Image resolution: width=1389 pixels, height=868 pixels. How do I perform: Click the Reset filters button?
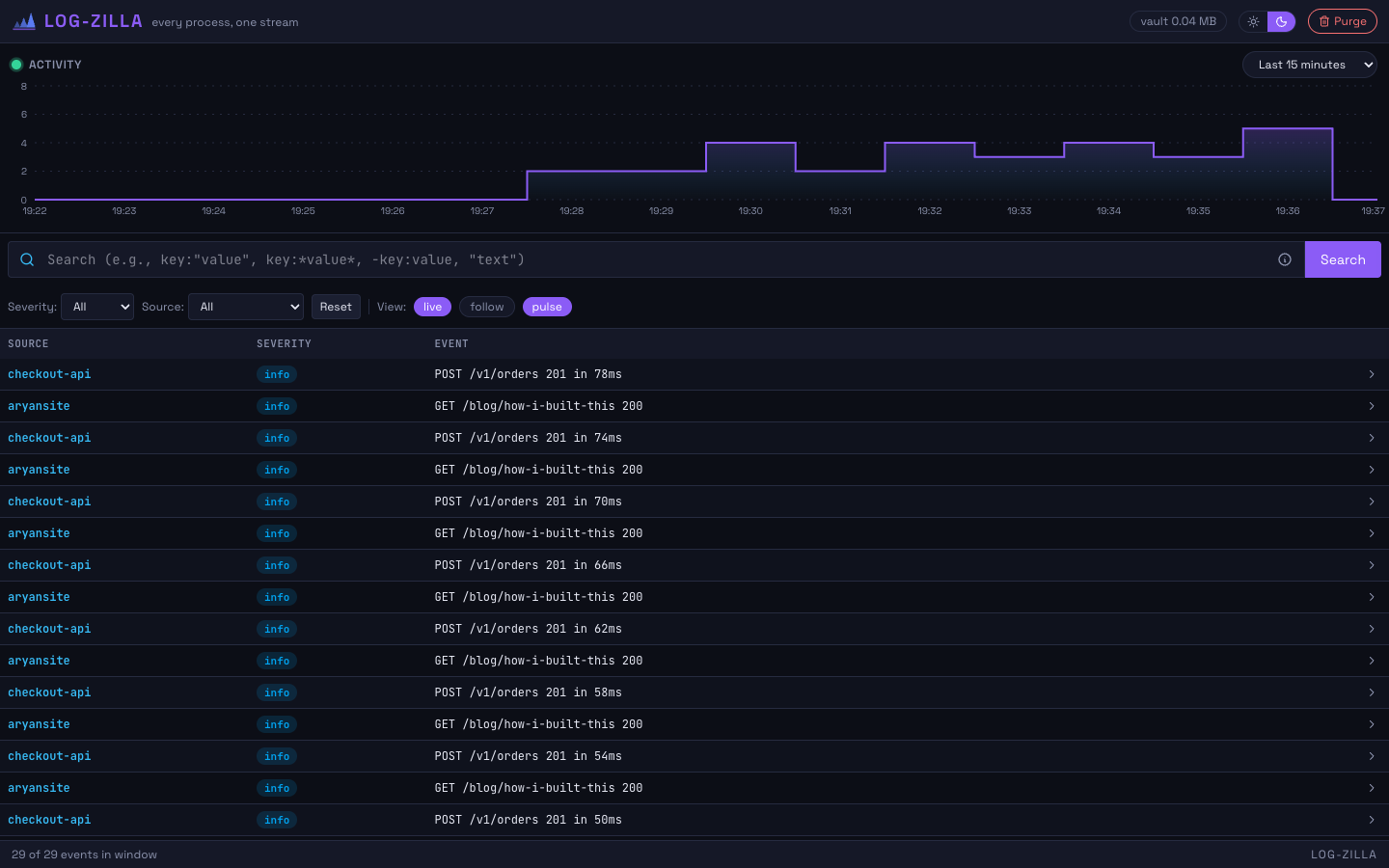pyautogui.click(x=336, y=307)
